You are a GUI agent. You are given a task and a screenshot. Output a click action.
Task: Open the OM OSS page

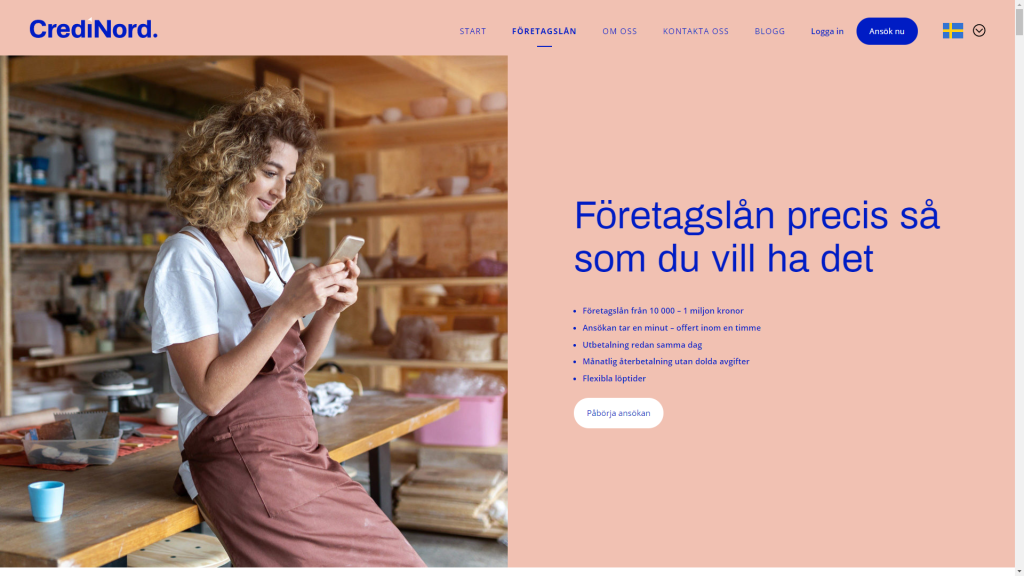click(619, 31)
